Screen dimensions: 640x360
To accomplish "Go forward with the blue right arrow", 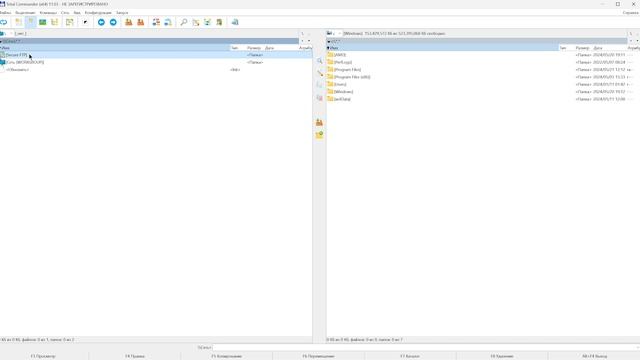I will click(x=113, y=22).
